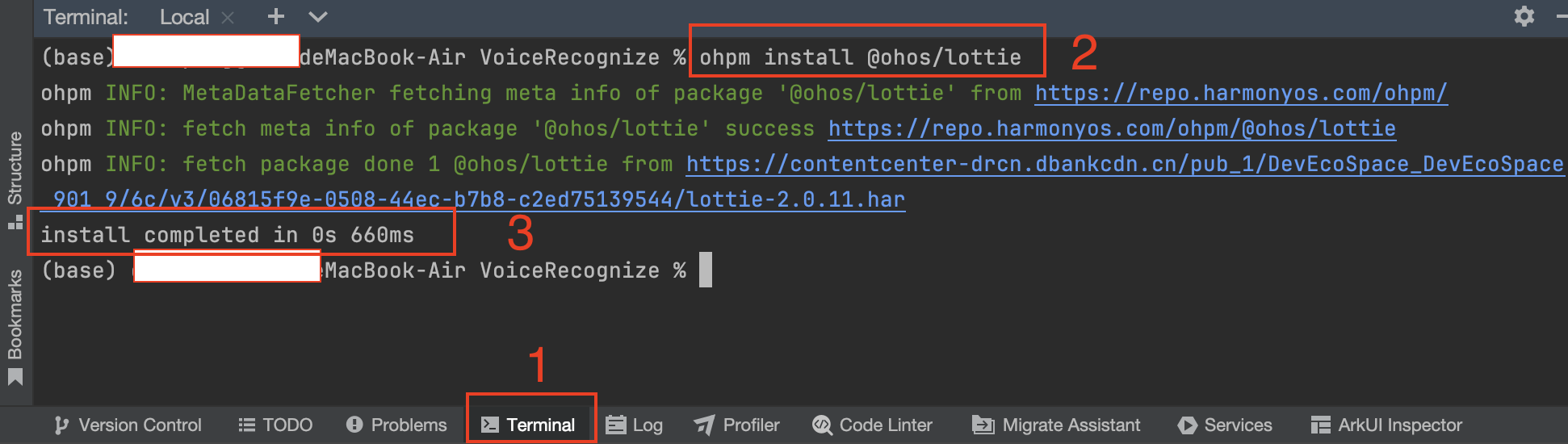1568x444 pixels.
Task: Open the @ohos/lottie package repository link
Action: click(x=1112, y=128)
